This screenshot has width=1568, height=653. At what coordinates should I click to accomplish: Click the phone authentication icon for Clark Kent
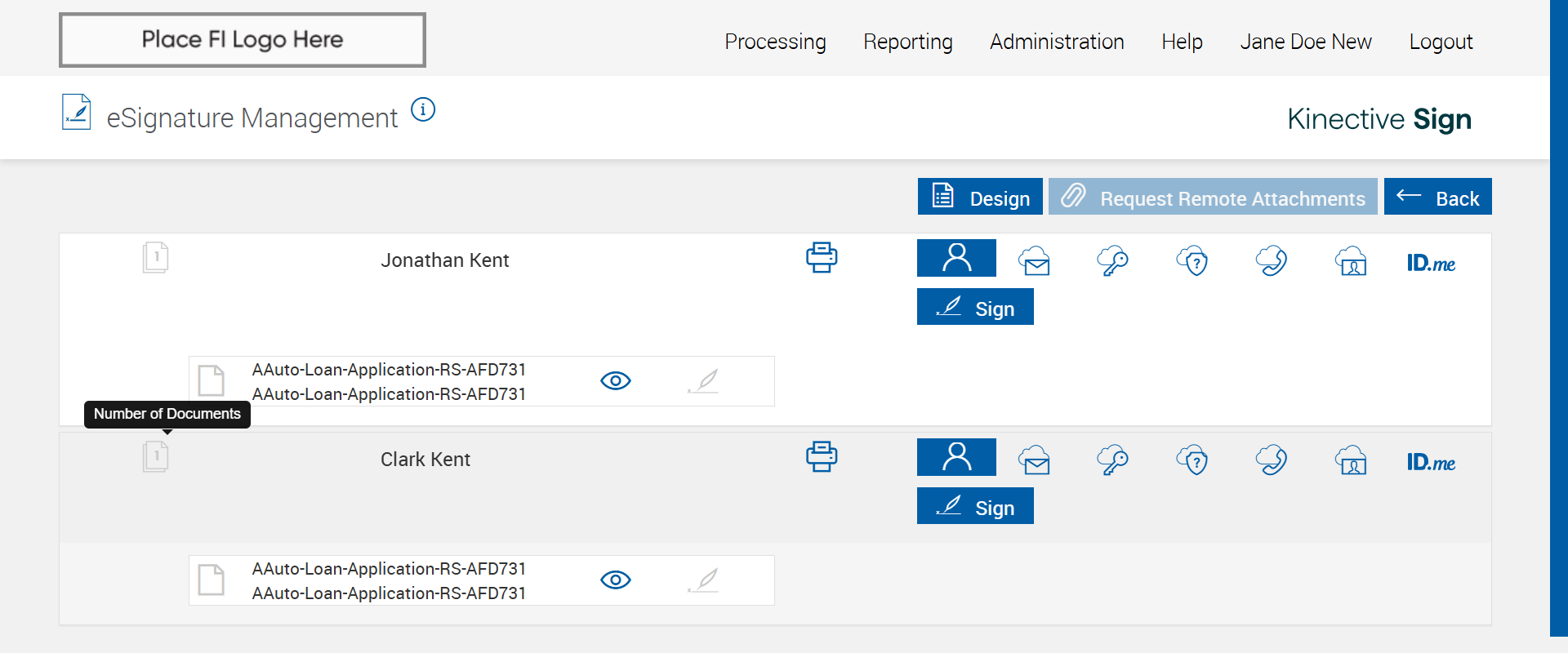click(1272, 460)
